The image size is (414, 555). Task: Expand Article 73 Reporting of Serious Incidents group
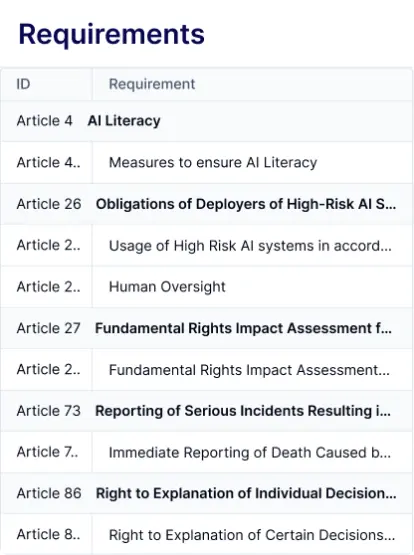207,411
